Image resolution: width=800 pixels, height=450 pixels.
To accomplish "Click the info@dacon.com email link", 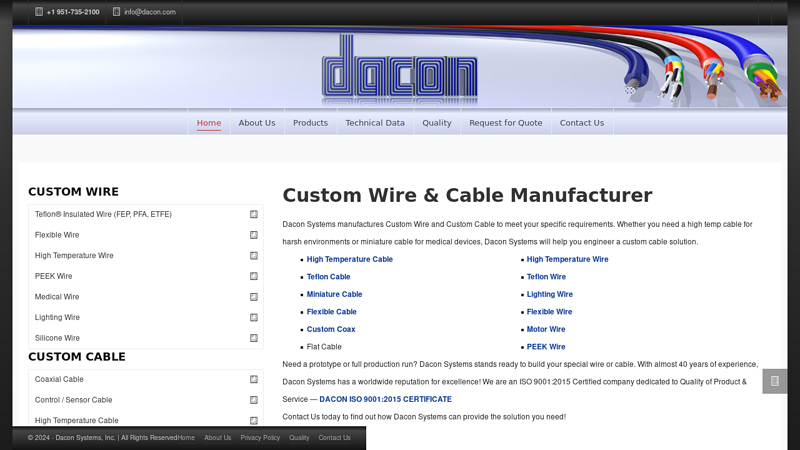I will pyautogui.click(x=150, y=12).
